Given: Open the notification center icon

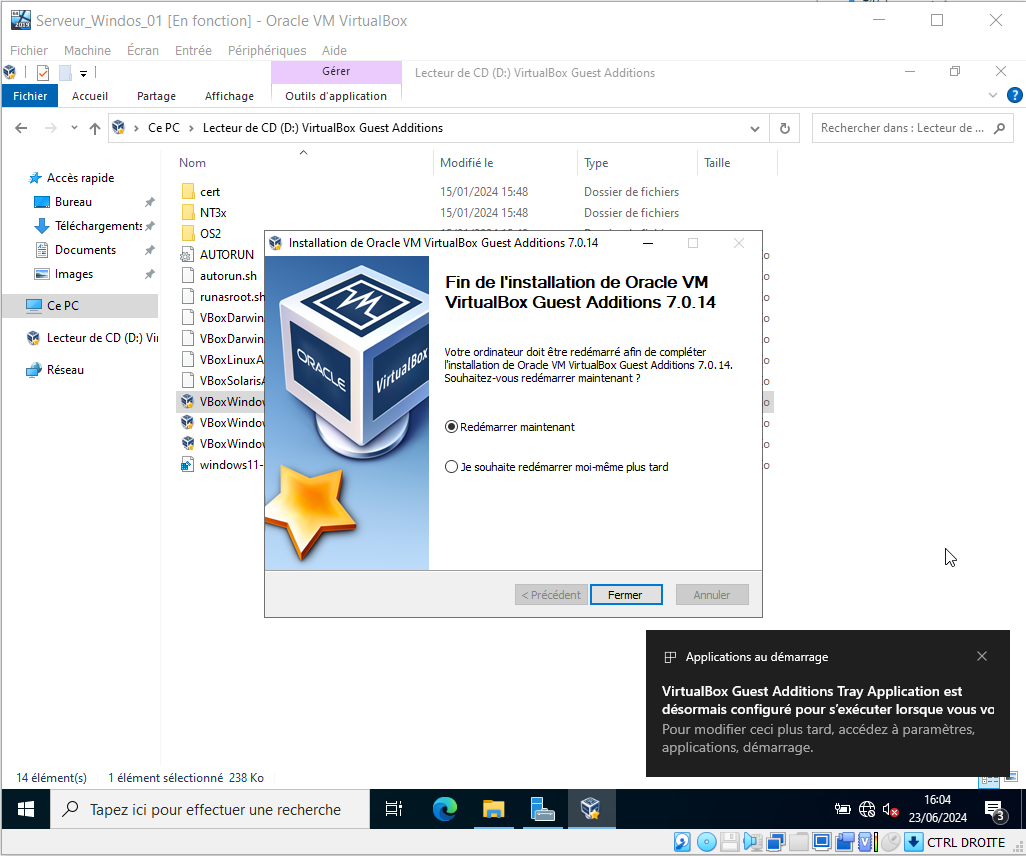Looking at the screenshot, I should point(994,809).
